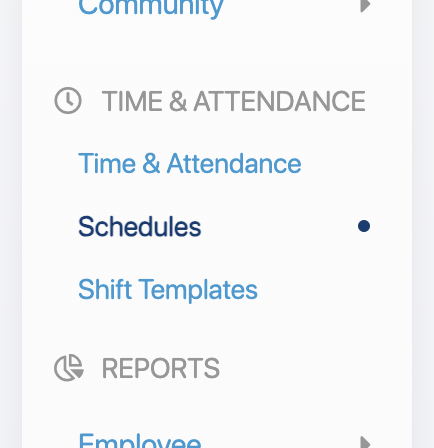Open the Time & Attendance page link
This screenshot has height=448, width=434.
[x=189, y=164]
